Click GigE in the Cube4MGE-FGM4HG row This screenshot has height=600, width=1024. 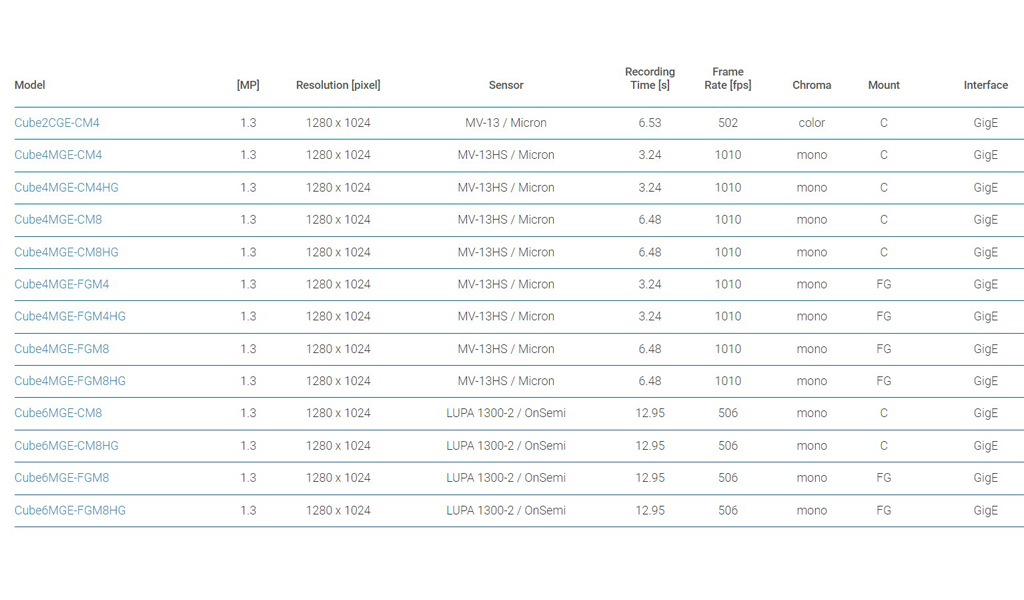[x=985, y=316]
